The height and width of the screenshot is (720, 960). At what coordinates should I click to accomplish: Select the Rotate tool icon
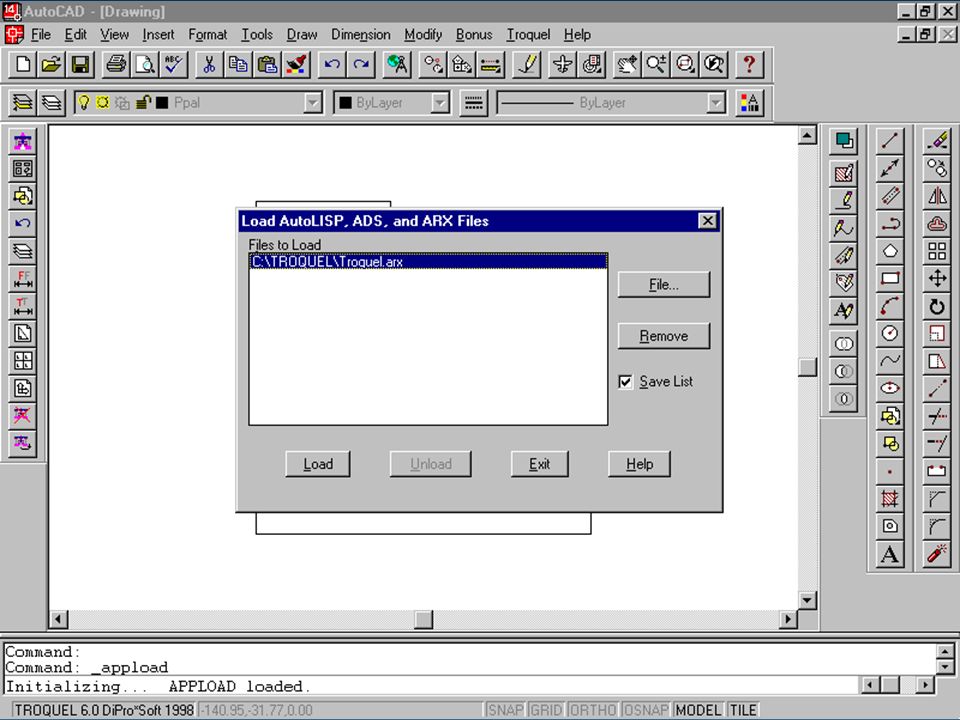point(937,306)
